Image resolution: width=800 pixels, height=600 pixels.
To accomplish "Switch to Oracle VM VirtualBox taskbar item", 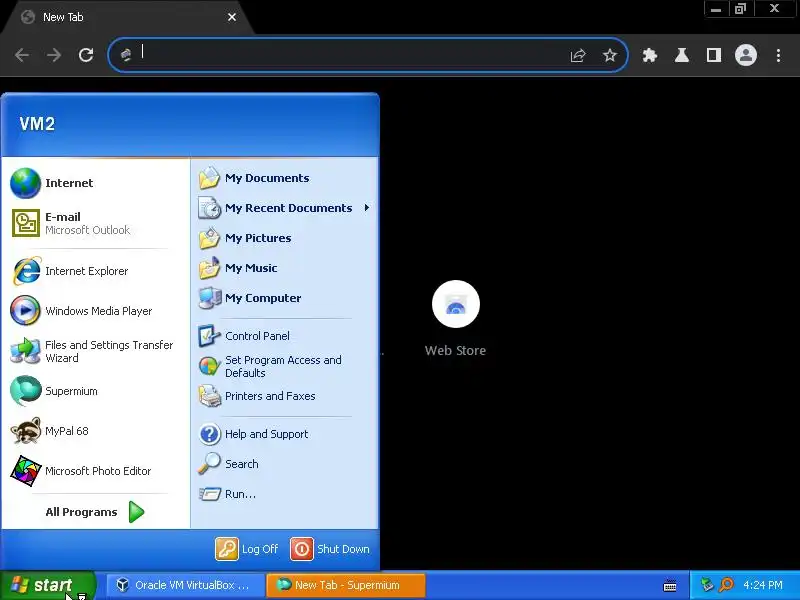I will (x=185, y=585).
